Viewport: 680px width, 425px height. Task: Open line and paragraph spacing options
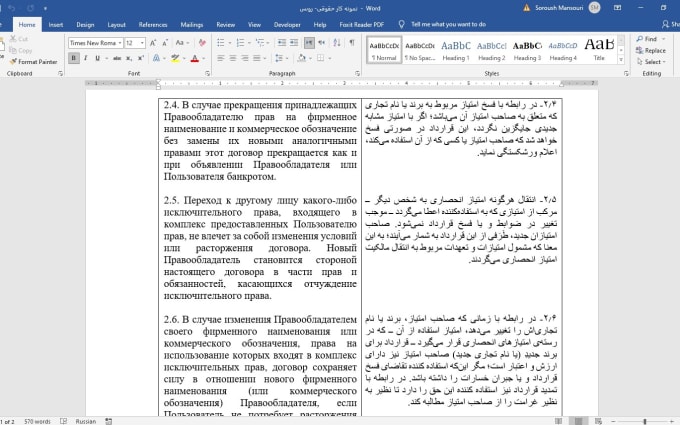tap(279, 58)
